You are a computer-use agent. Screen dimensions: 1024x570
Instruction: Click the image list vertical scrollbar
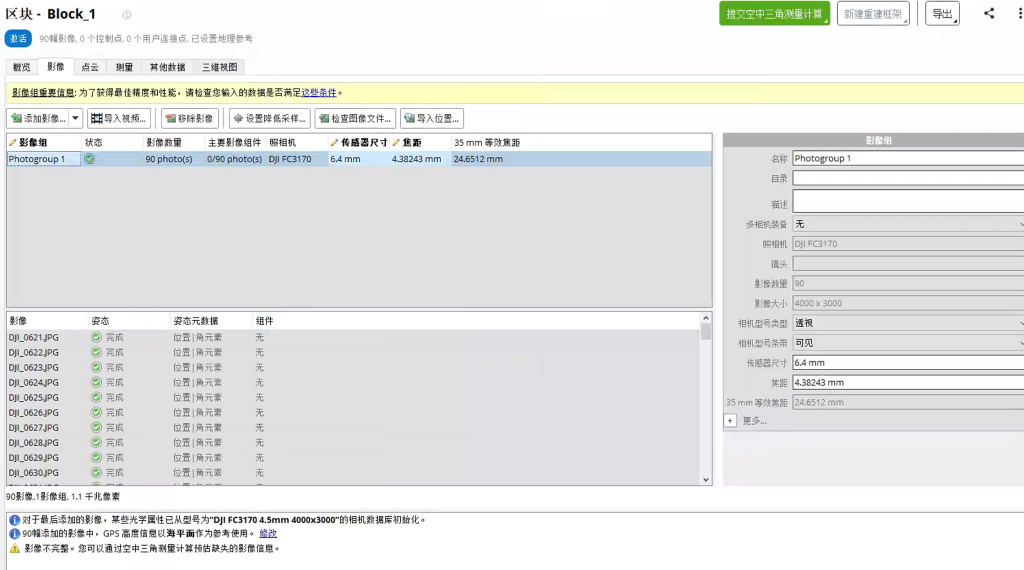(706, 400)
